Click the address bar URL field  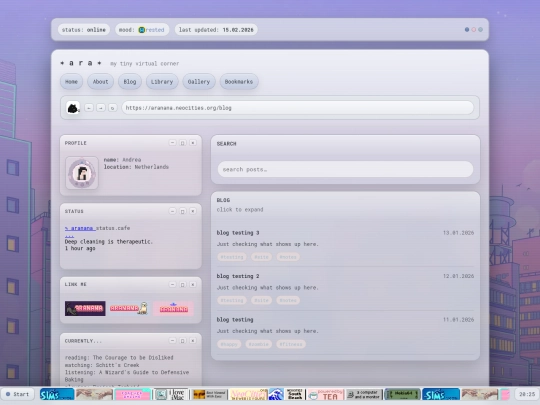[298, 108]
